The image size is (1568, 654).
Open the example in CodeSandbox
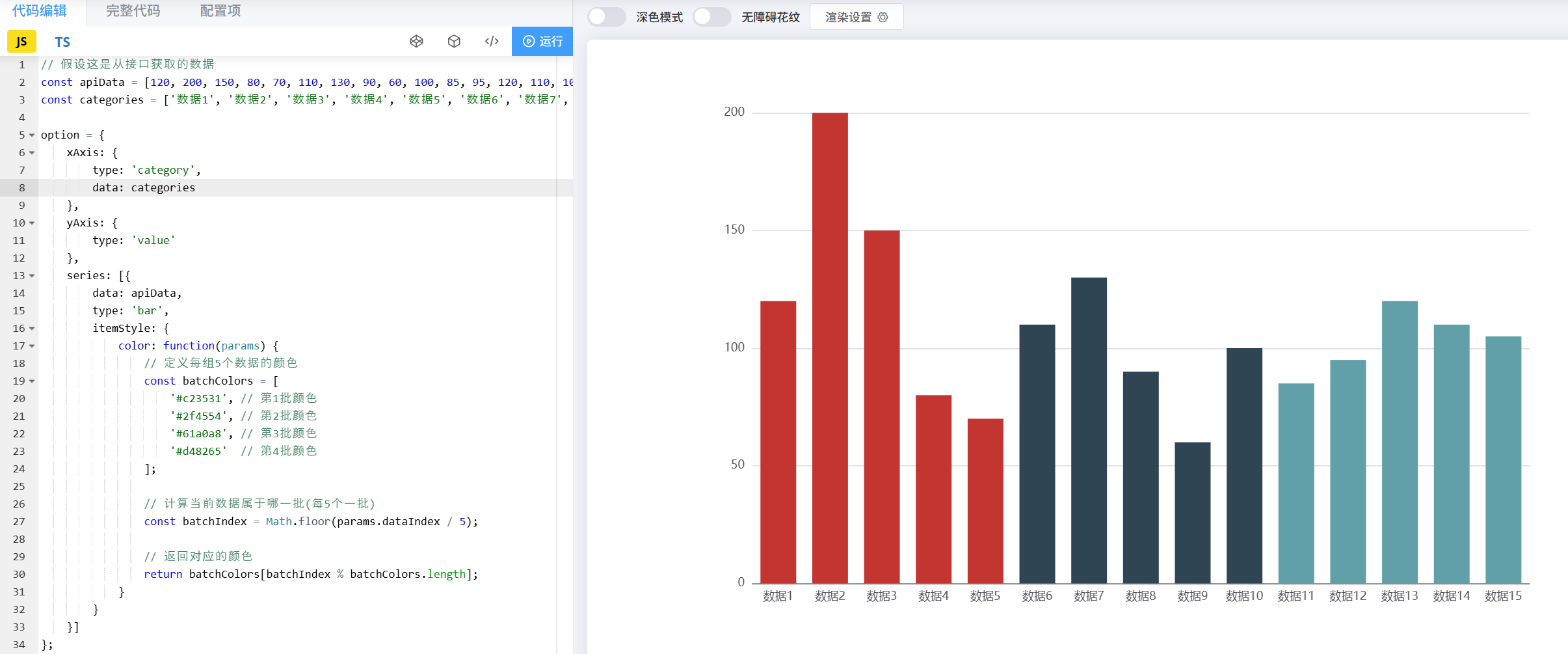454,42
